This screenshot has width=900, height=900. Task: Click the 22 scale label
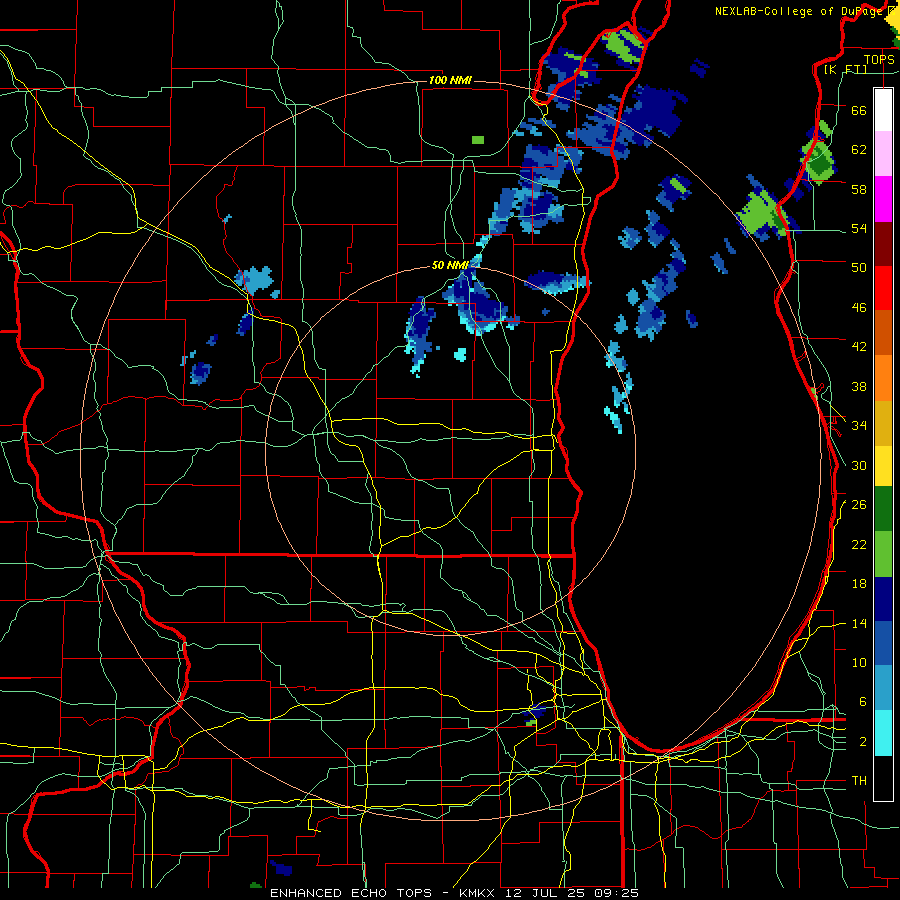859,544
